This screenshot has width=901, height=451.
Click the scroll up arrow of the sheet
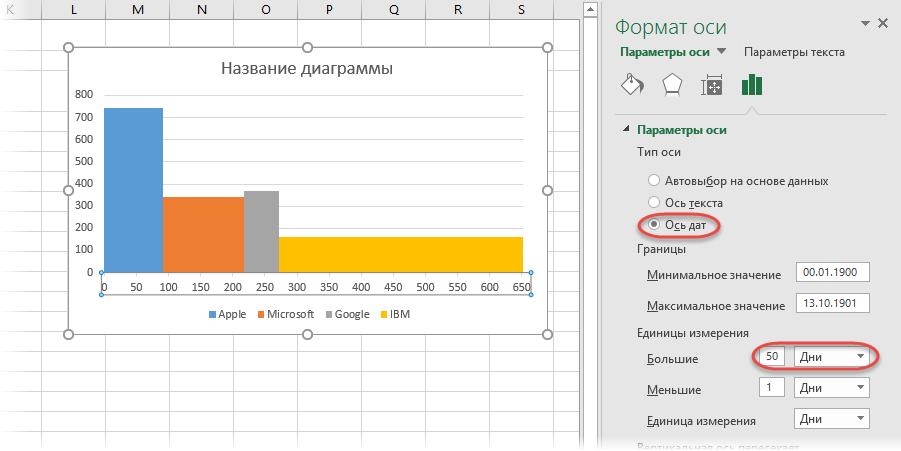590,9
